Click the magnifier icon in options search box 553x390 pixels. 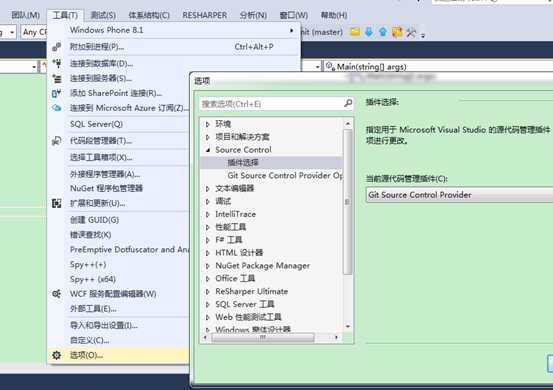tap(348, 103)
